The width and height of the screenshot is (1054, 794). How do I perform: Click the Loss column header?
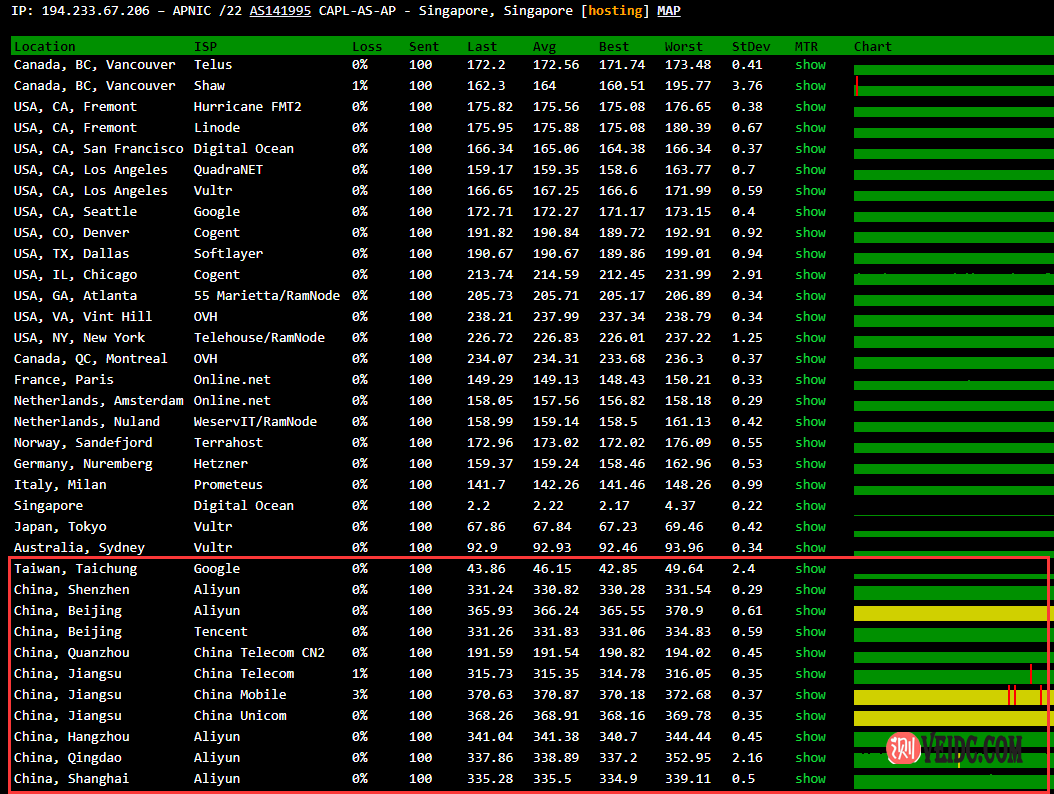pyautogui.click(x=366, y=47)
